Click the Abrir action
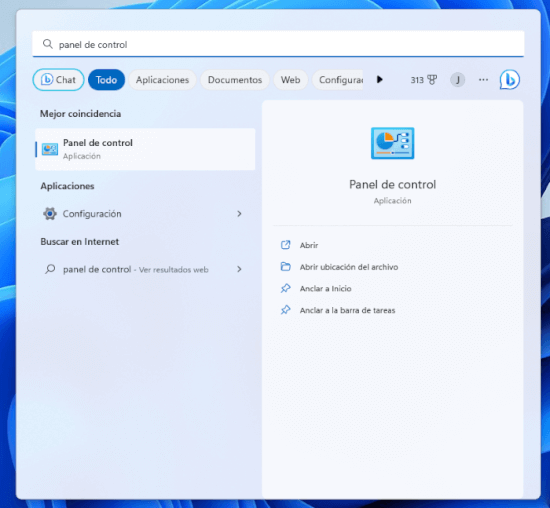This screenshot has height=508, width=550. (x=309, y=245)
